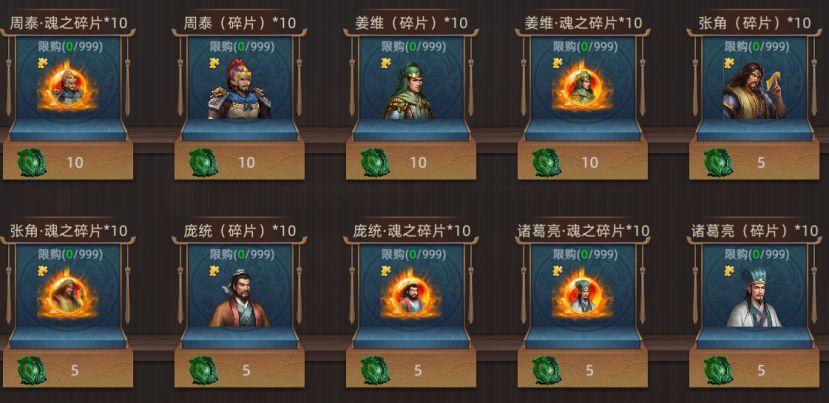Purchase 姜维（碎片） for 10 jade
The height and width of the screenshot is (403, 829).
click(x=411, y=161)
